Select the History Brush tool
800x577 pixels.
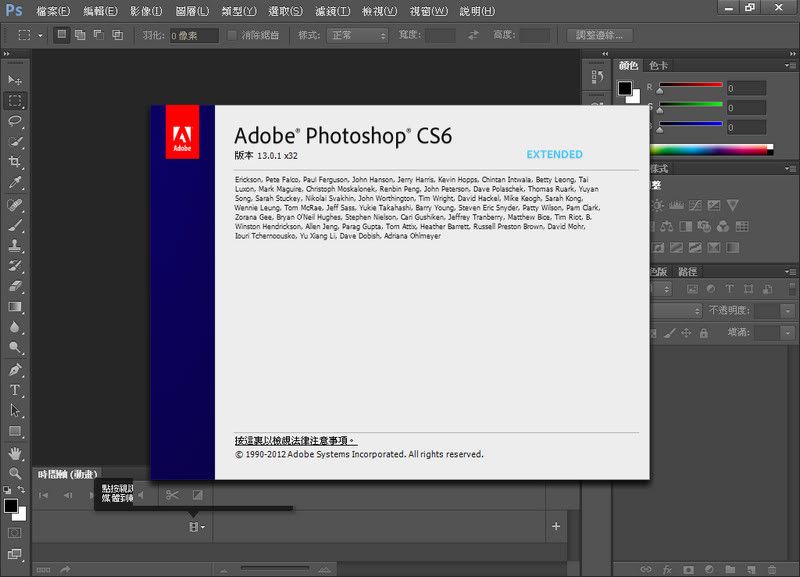coord(15,266)
